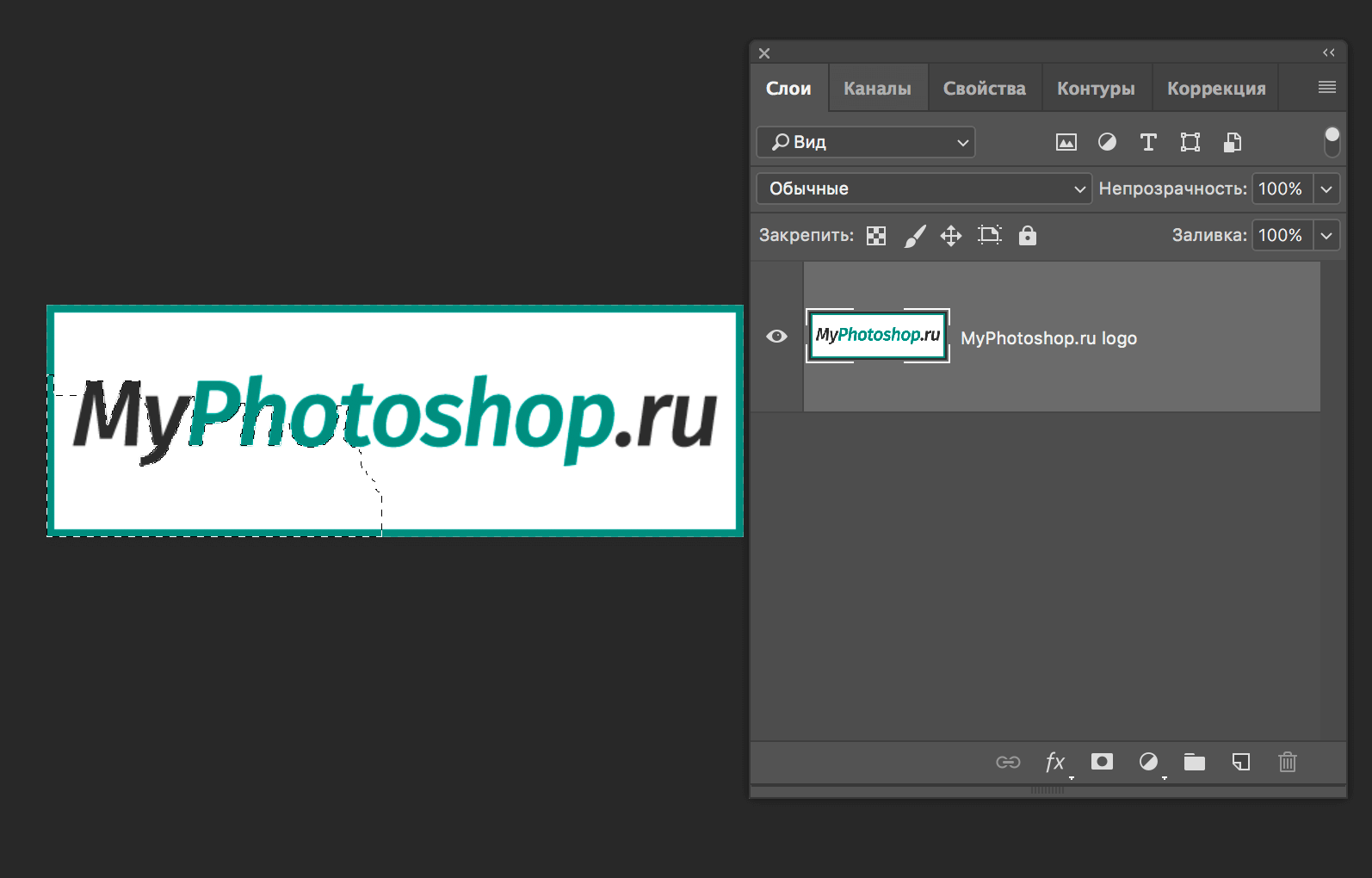The height and width of the screenshot is (878, 1372).
Task: Hide the MyPhotoshop.ru logo layer
Action: pos(776,337)
